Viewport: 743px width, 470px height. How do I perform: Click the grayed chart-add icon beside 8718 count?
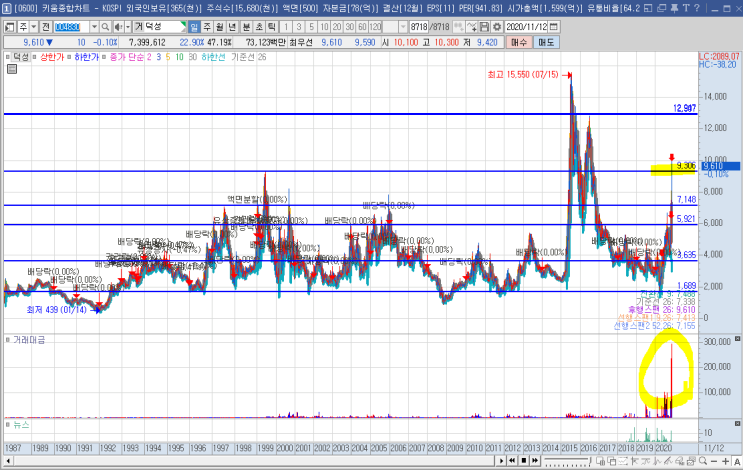pyautogui.click(x=458, y=27)
